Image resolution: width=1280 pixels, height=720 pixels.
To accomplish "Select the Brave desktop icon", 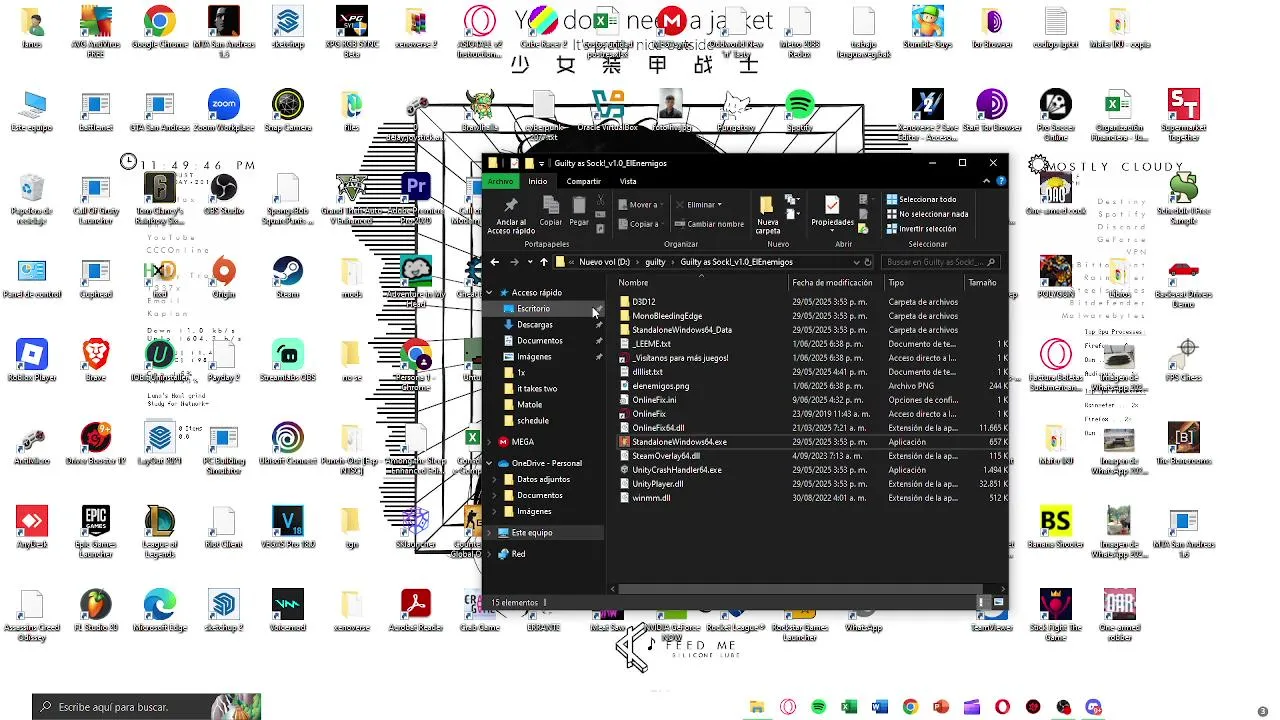I will (x=96, y=361).
